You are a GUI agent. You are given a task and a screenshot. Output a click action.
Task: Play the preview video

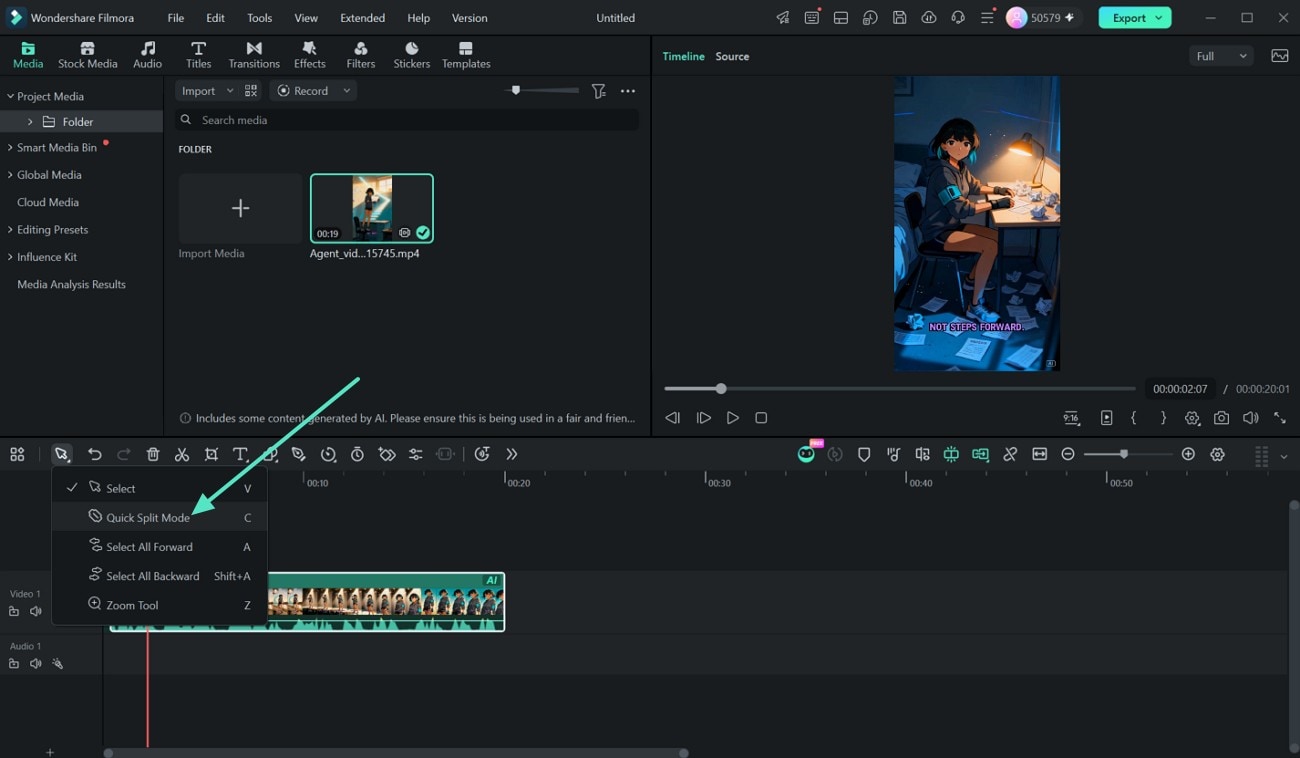733,418
